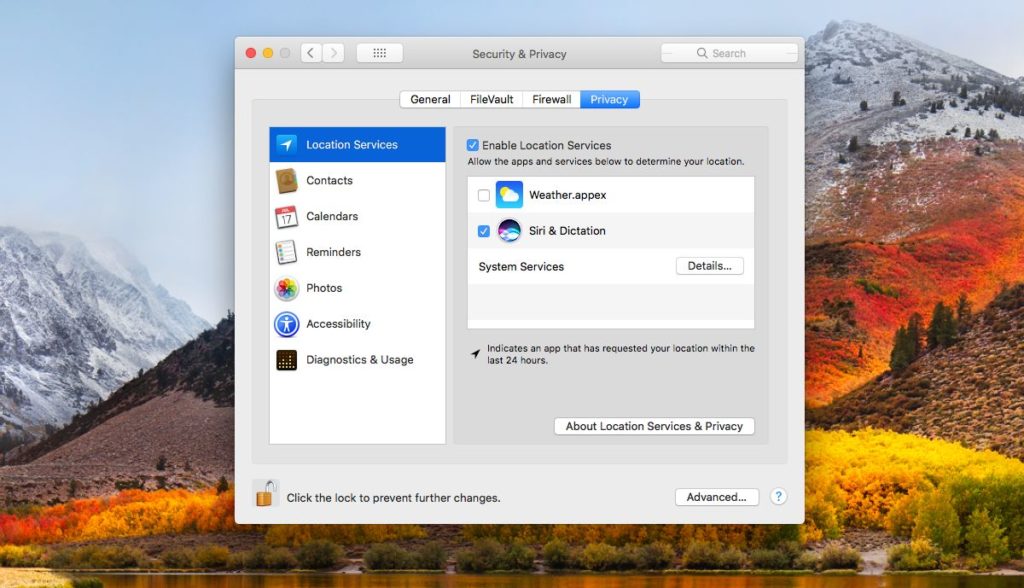Image resolution: width=1024 pixels, height=588 pixels.
Task: Click the Siri & Dictation icon
Action: [x=509, y=230]
